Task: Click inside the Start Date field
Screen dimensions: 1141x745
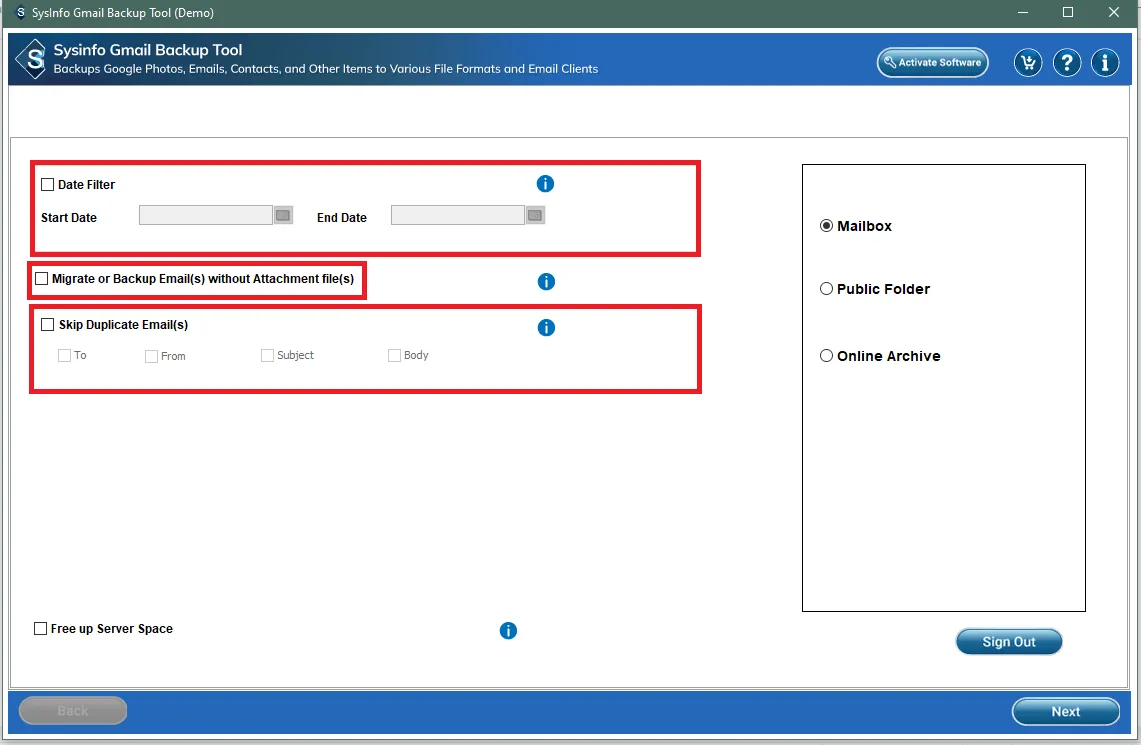Action: point(206,215)
